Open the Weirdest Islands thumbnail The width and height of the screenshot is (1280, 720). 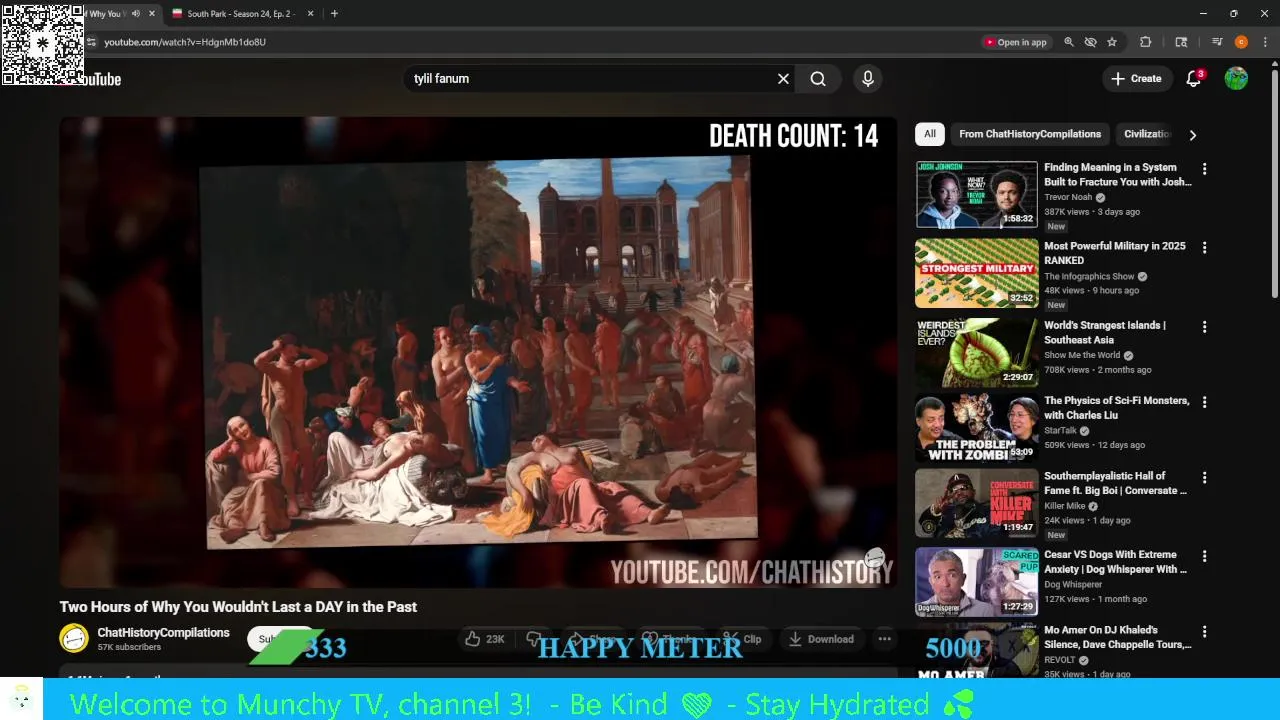(x=977, y=353)
